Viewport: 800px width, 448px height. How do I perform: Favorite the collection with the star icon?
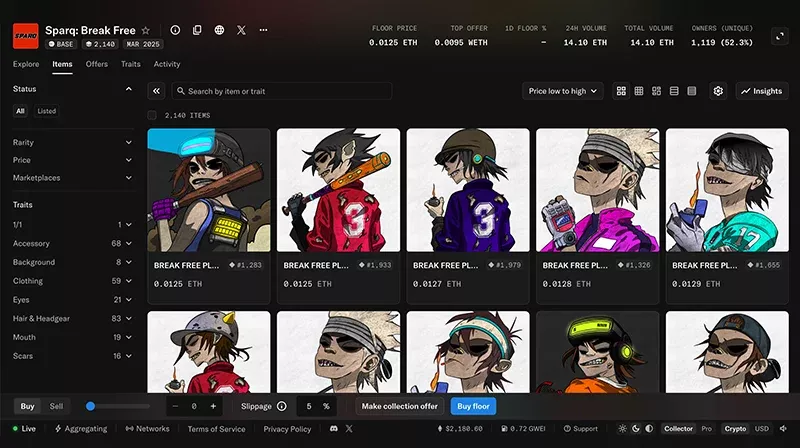(146, 31)
